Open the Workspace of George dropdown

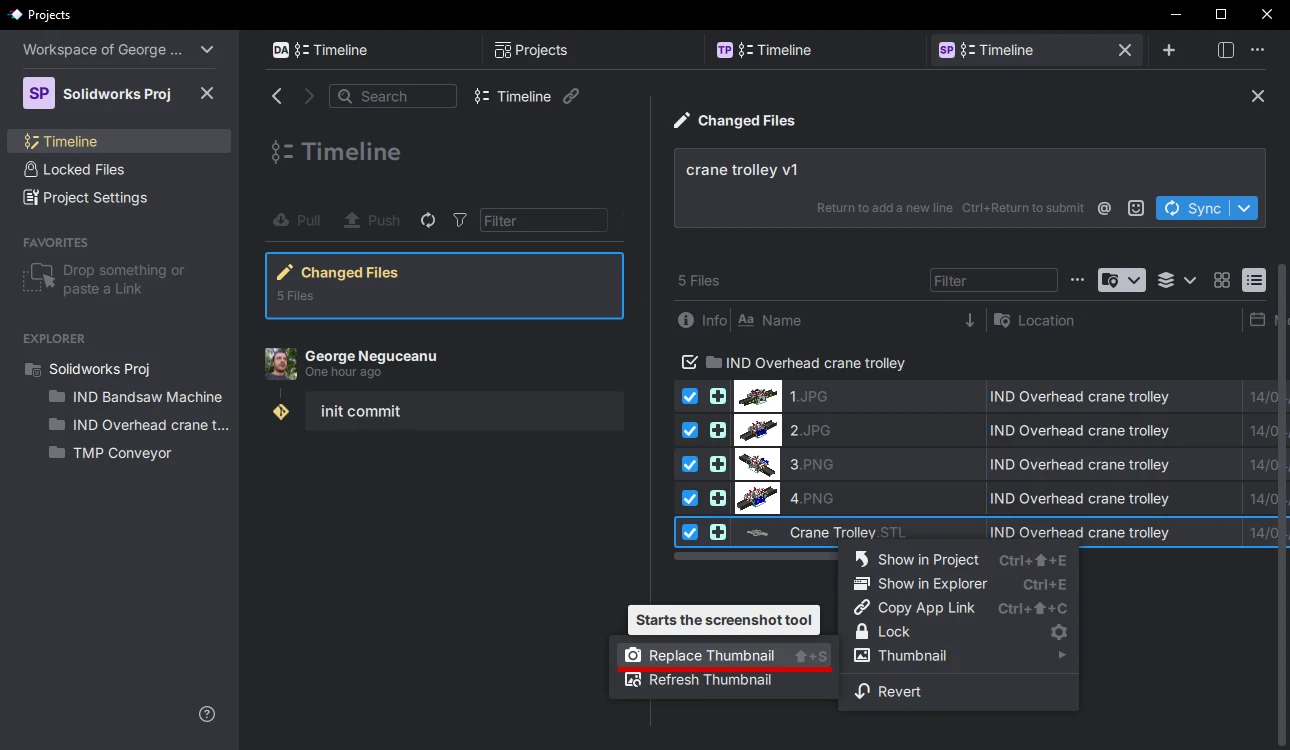point(207,49)
